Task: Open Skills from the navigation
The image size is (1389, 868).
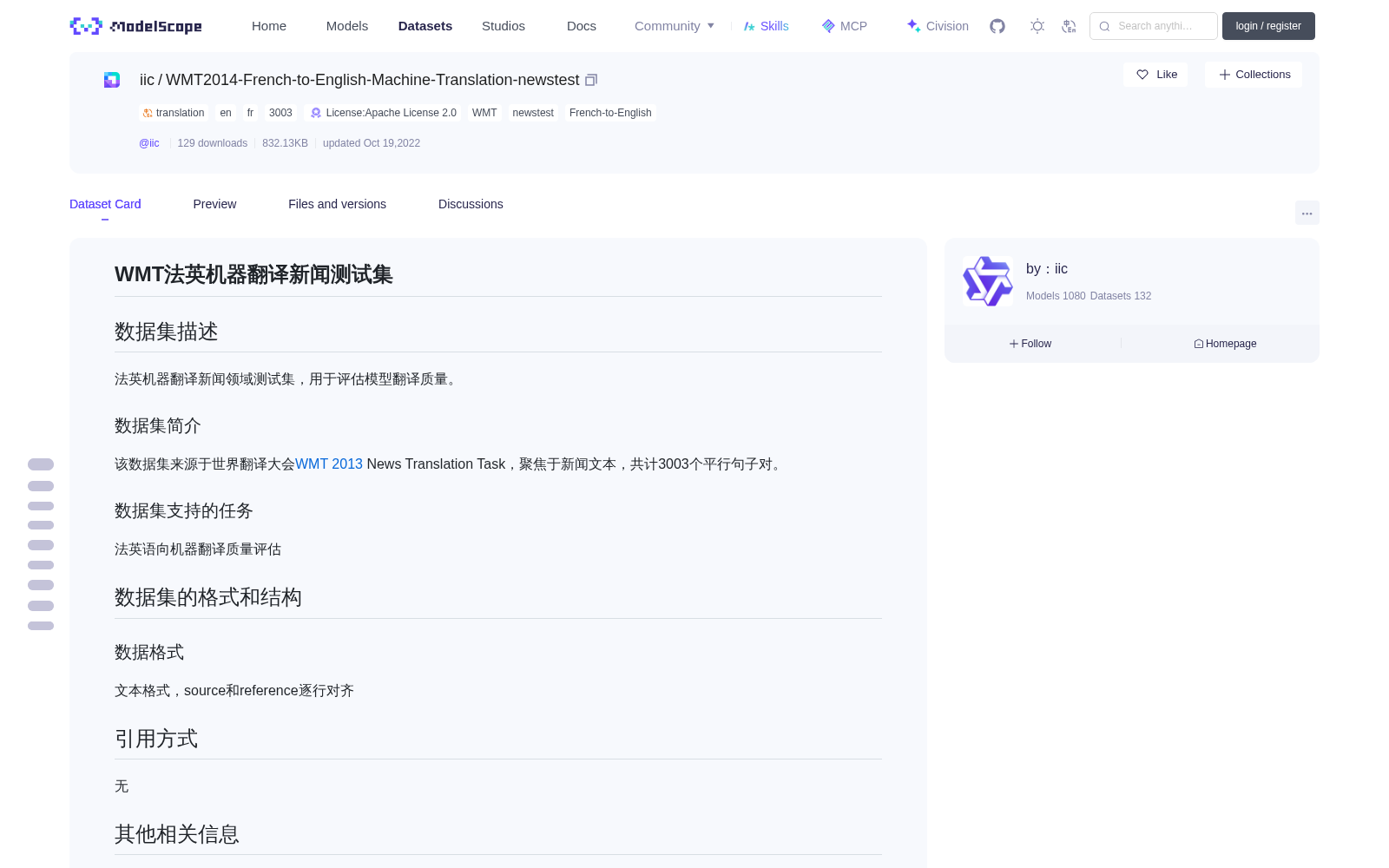Action: pos(766,26)
